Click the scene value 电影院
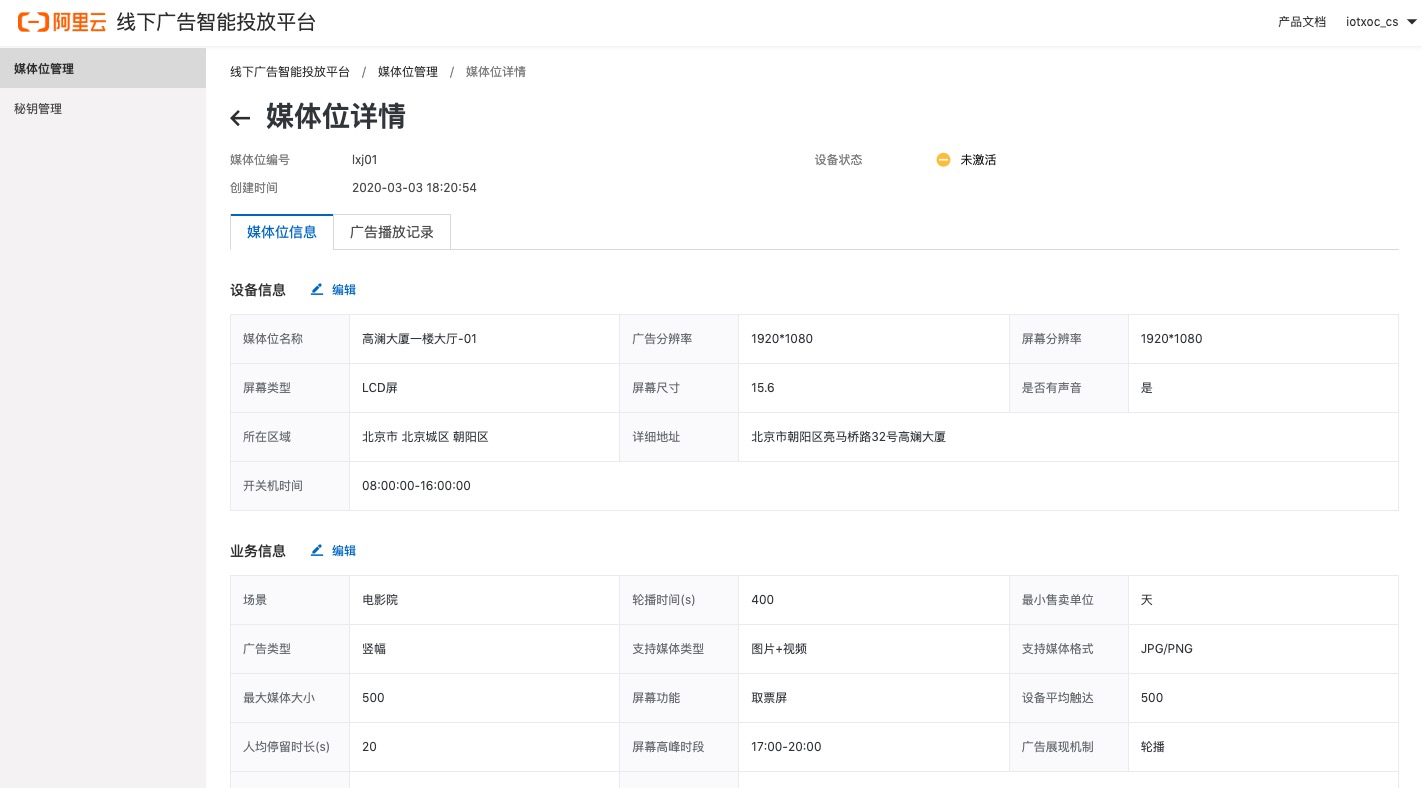The width and height of the screenshot is (1422, 788). pos(380,600)
